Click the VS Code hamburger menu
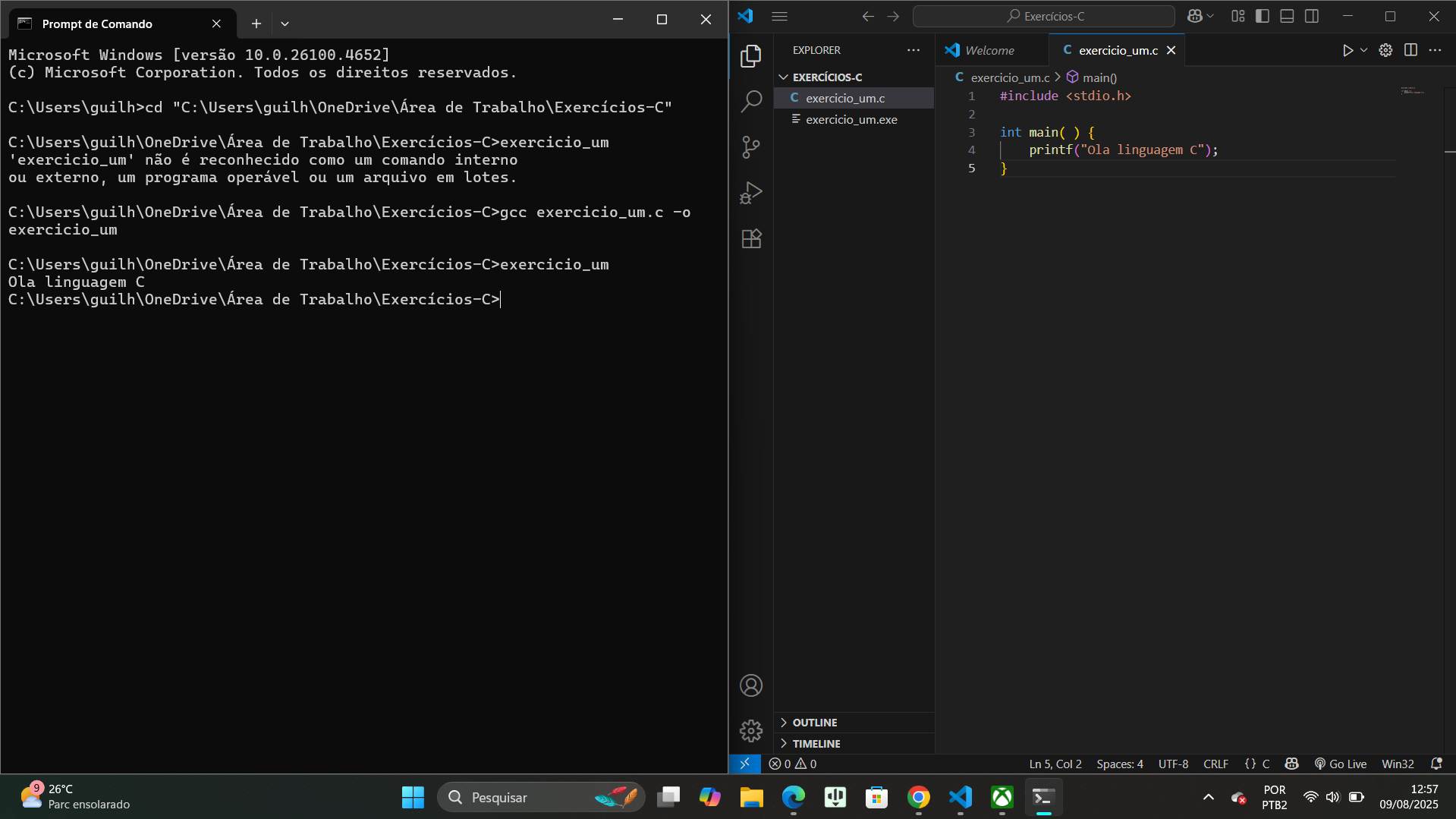1456x819 pixels. pyautogui.click(x=779, y=16)
